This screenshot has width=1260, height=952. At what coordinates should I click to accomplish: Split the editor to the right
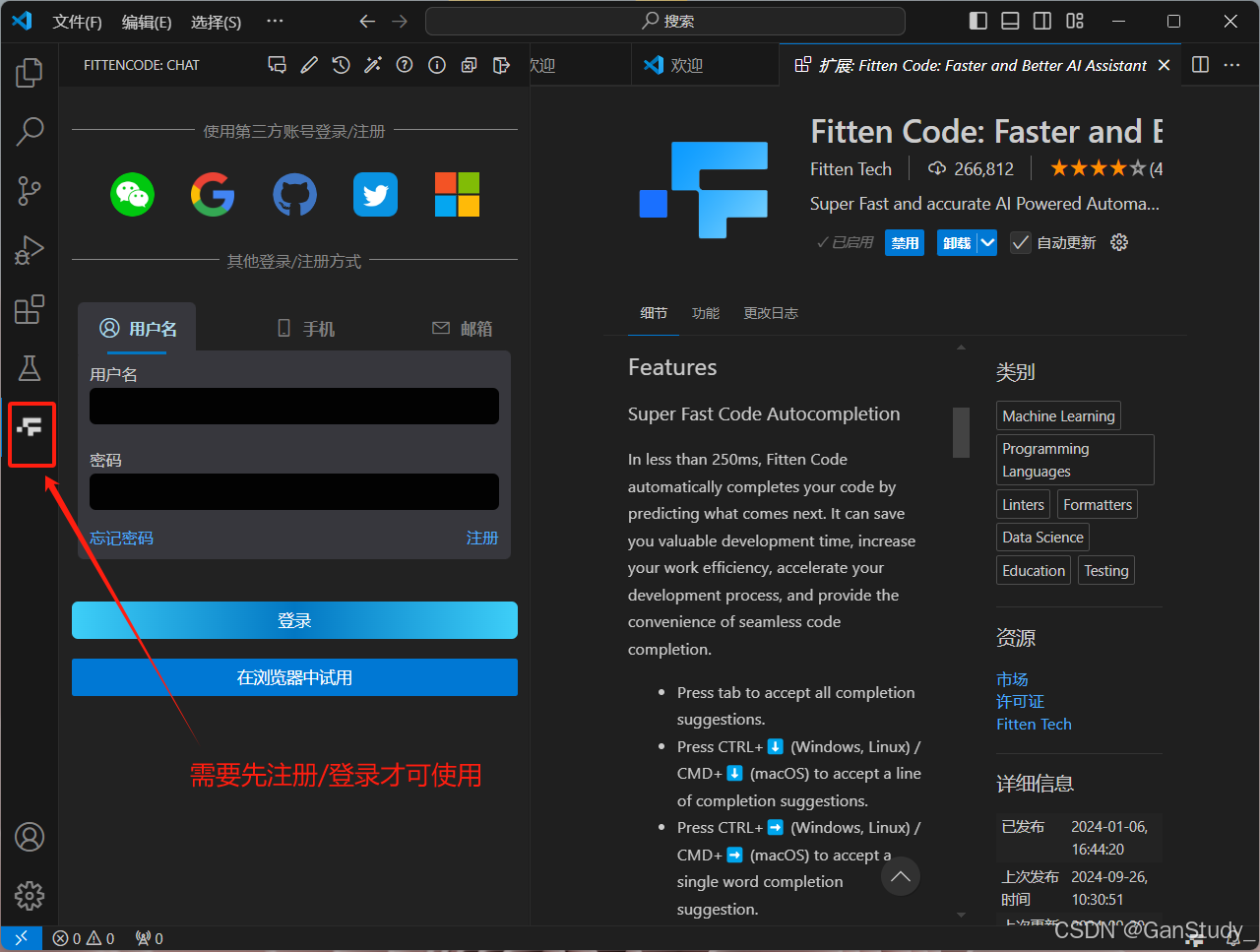tap(1200, 65)
